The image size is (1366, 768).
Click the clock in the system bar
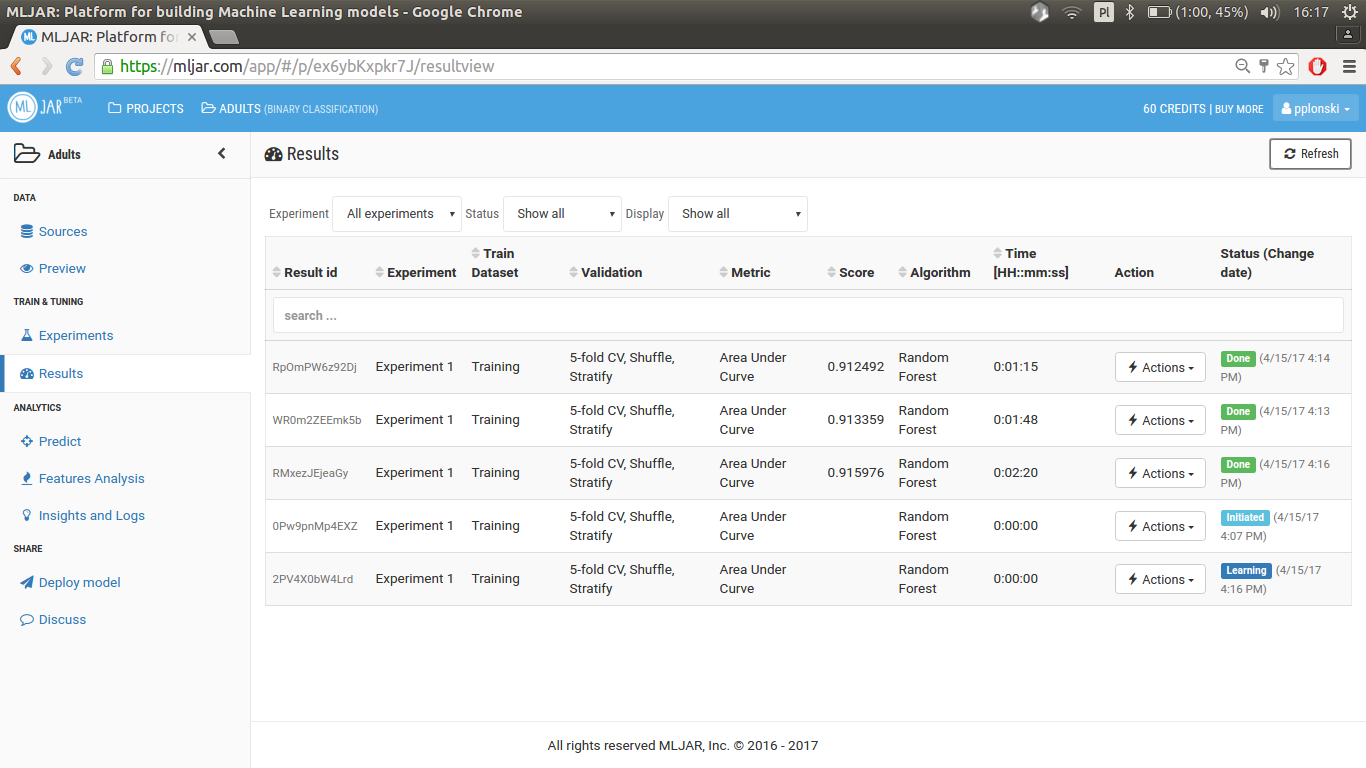[1311, 12]
